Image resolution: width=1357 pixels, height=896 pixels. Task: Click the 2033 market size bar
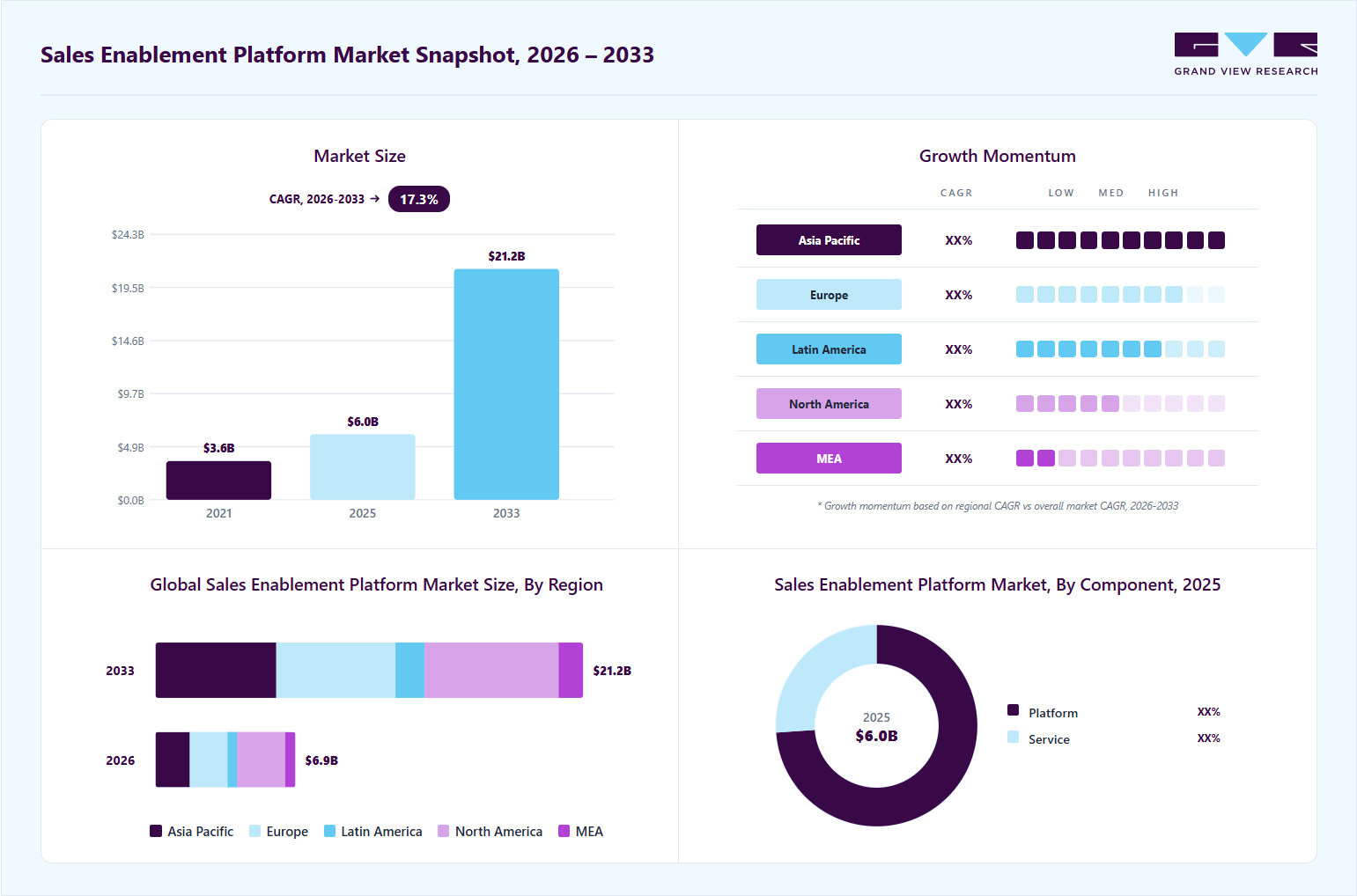506,385
